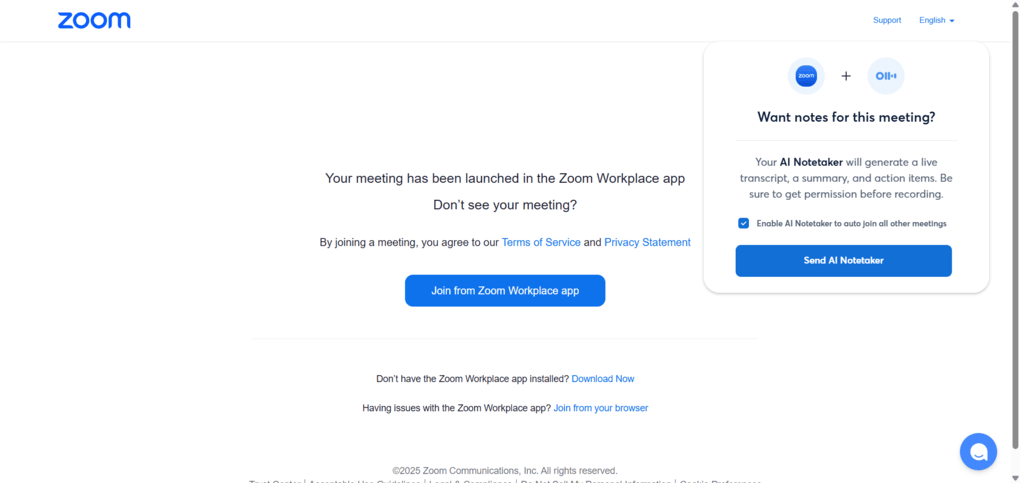Image resolution: width=1020 pixels, height=483 pixels.
Task: Open the Terms of Service link
Action: [x=541, y=242]
